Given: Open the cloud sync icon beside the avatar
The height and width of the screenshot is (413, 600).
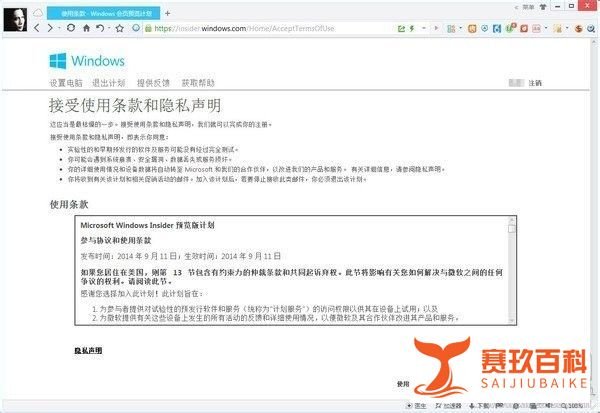Looking at the screenshot, I should pyautogui.click(x=38, y=13).
